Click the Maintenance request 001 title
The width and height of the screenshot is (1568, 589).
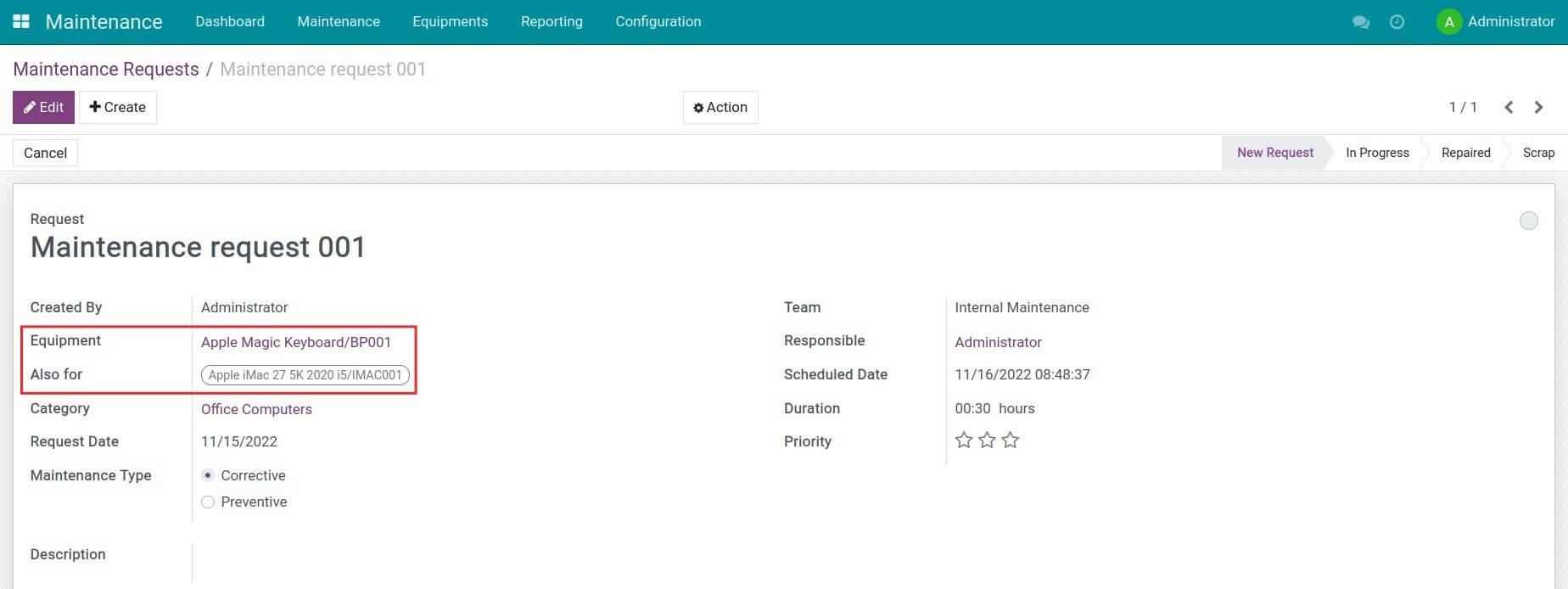pyautogui.click(x=198, y=247)
